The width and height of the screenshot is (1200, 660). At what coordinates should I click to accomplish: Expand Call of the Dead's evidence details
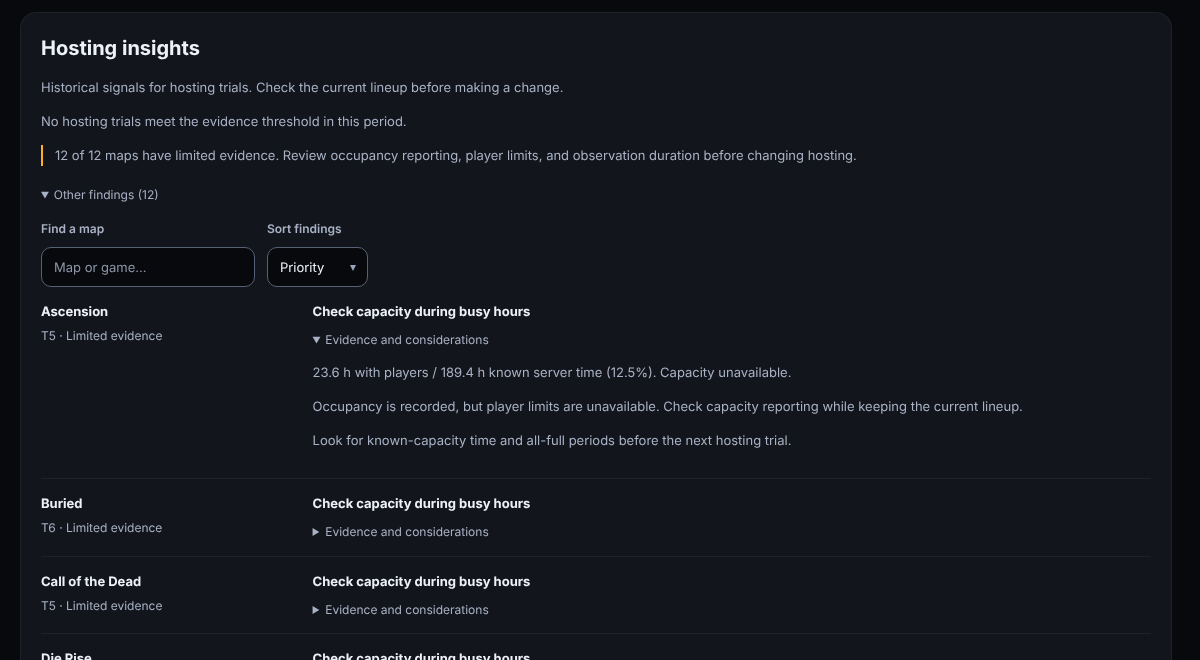(x=401, y=610)
